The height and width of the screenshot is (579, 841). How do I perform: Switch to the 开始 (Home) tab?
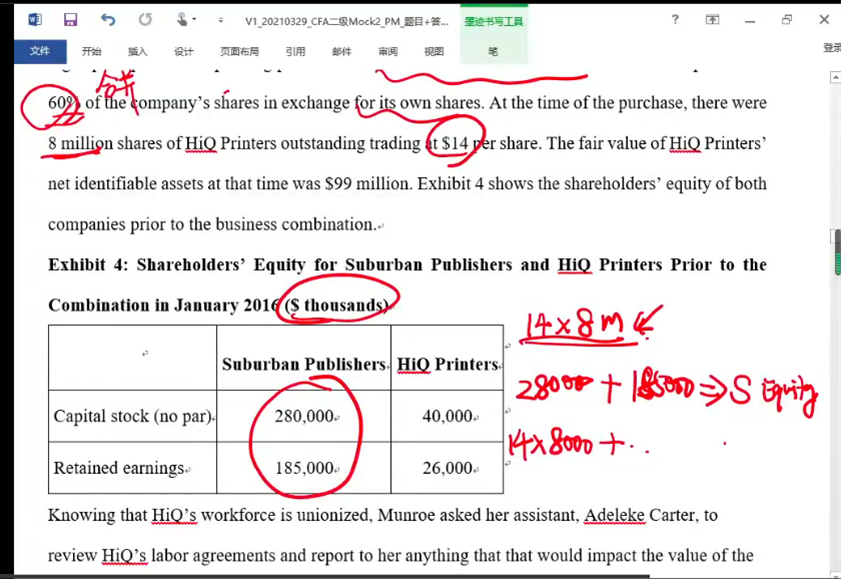pyautogui.click(x=92, y=51)
